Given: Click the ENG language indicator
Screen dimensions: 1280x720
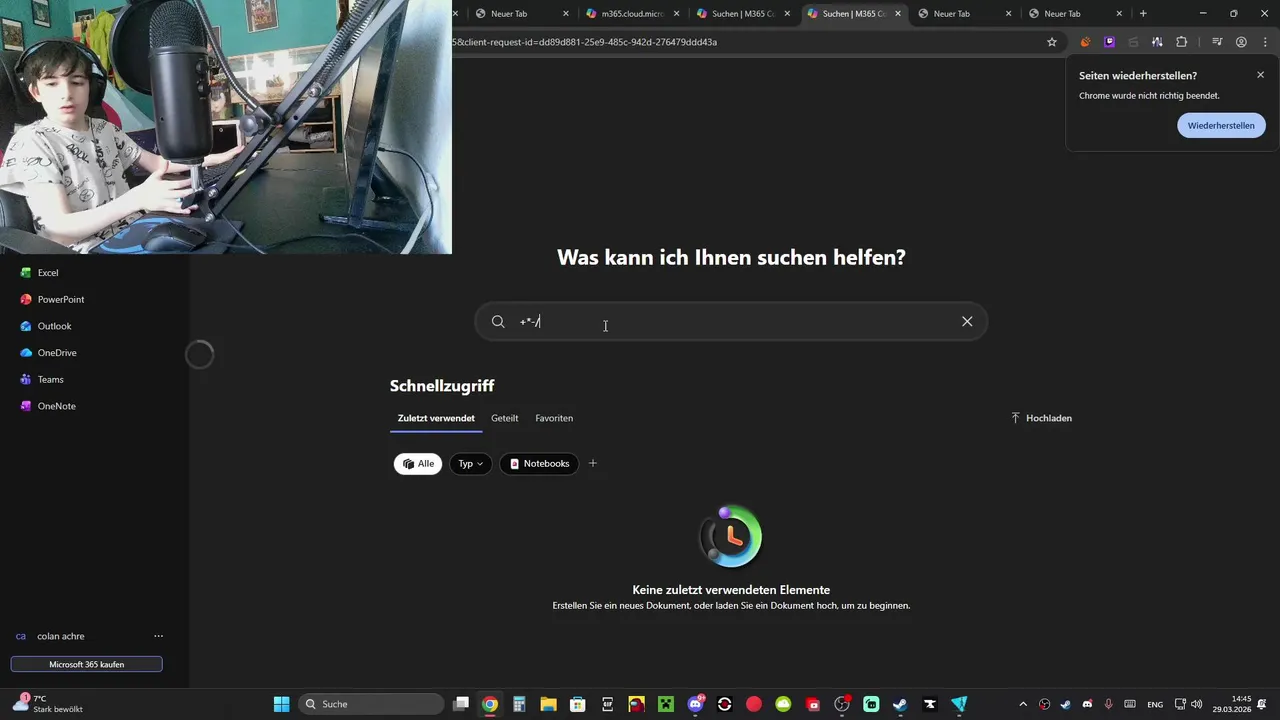Looking at the screenshot, I should point(1154,704).
